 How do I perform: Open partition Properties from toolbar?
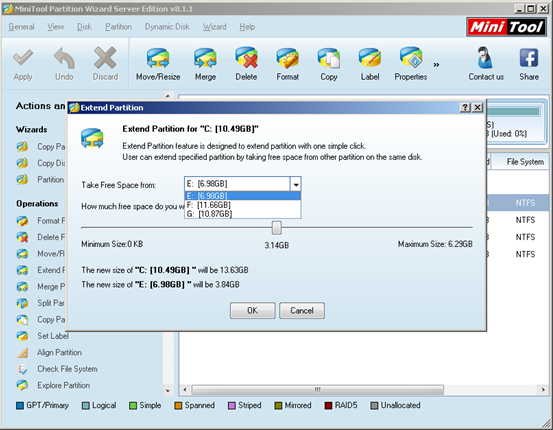411,57
